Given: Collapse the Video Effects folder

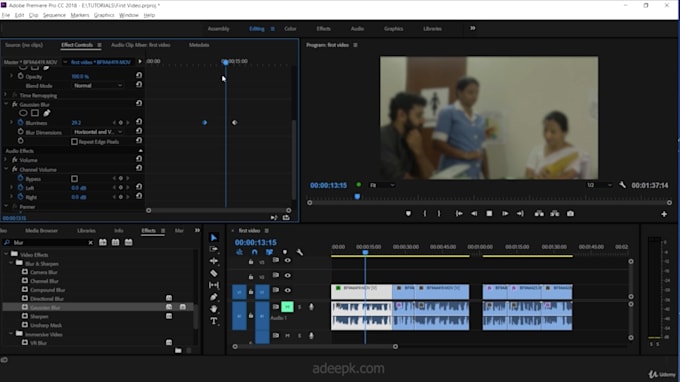Looking at the screenshot, I should pyautogui.click(x=6, y=254).
